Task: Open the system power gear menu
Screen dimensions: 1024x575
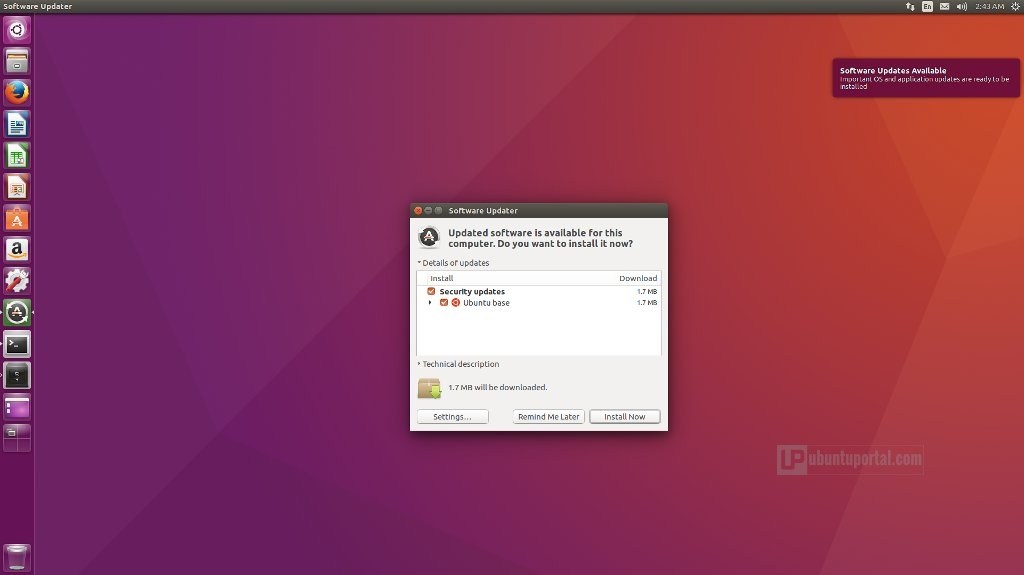Action: (x=1016, y=7)
